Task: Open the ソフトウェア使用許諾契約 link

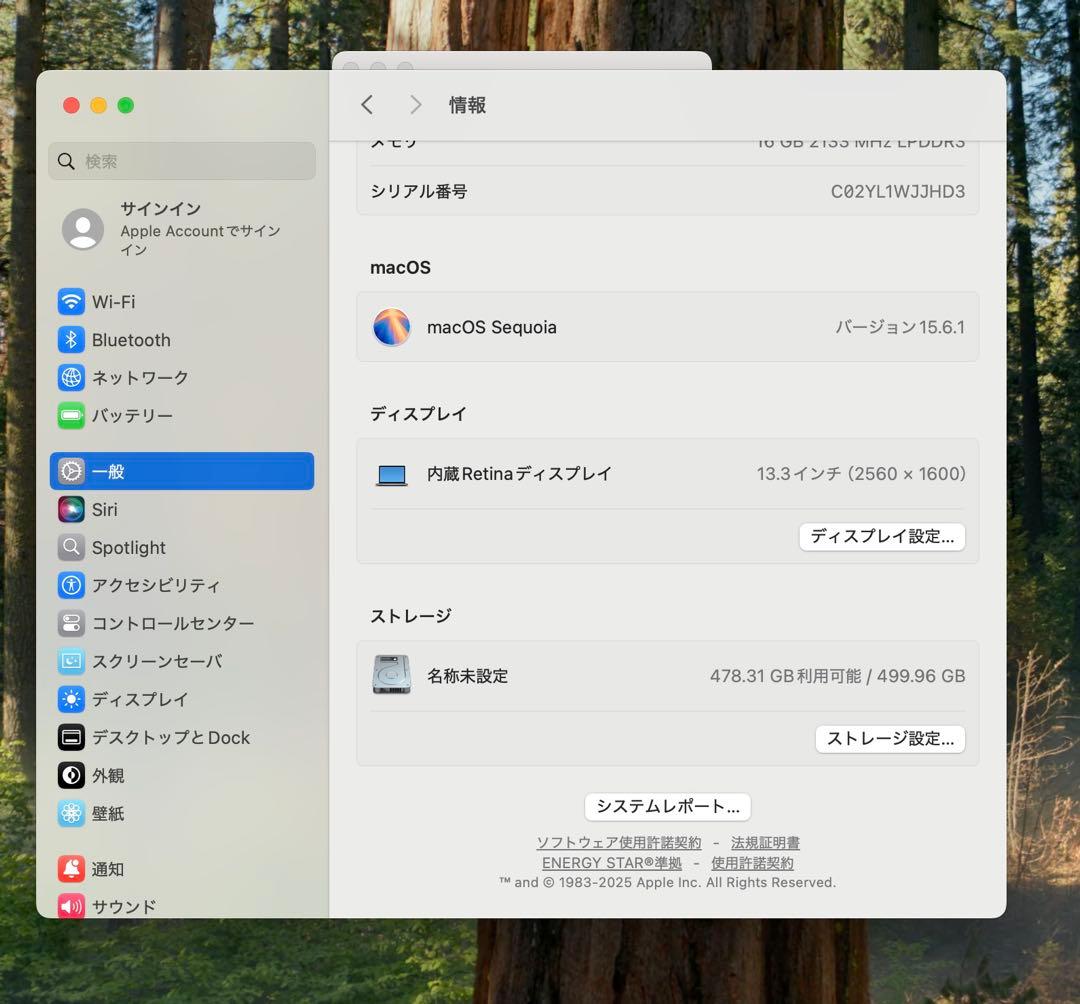Action: 617,842
